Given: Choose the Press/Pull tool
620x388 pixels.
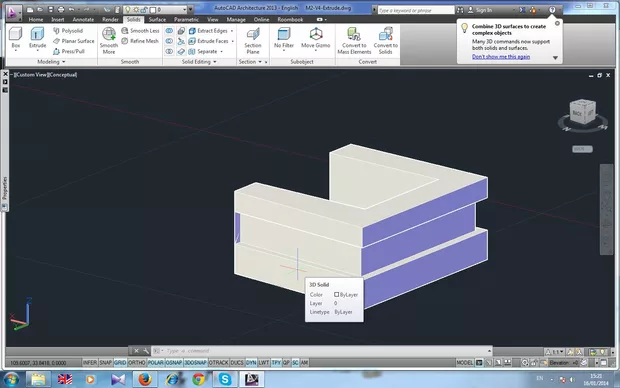Looking at the screenshot, I should pos(69,51).
